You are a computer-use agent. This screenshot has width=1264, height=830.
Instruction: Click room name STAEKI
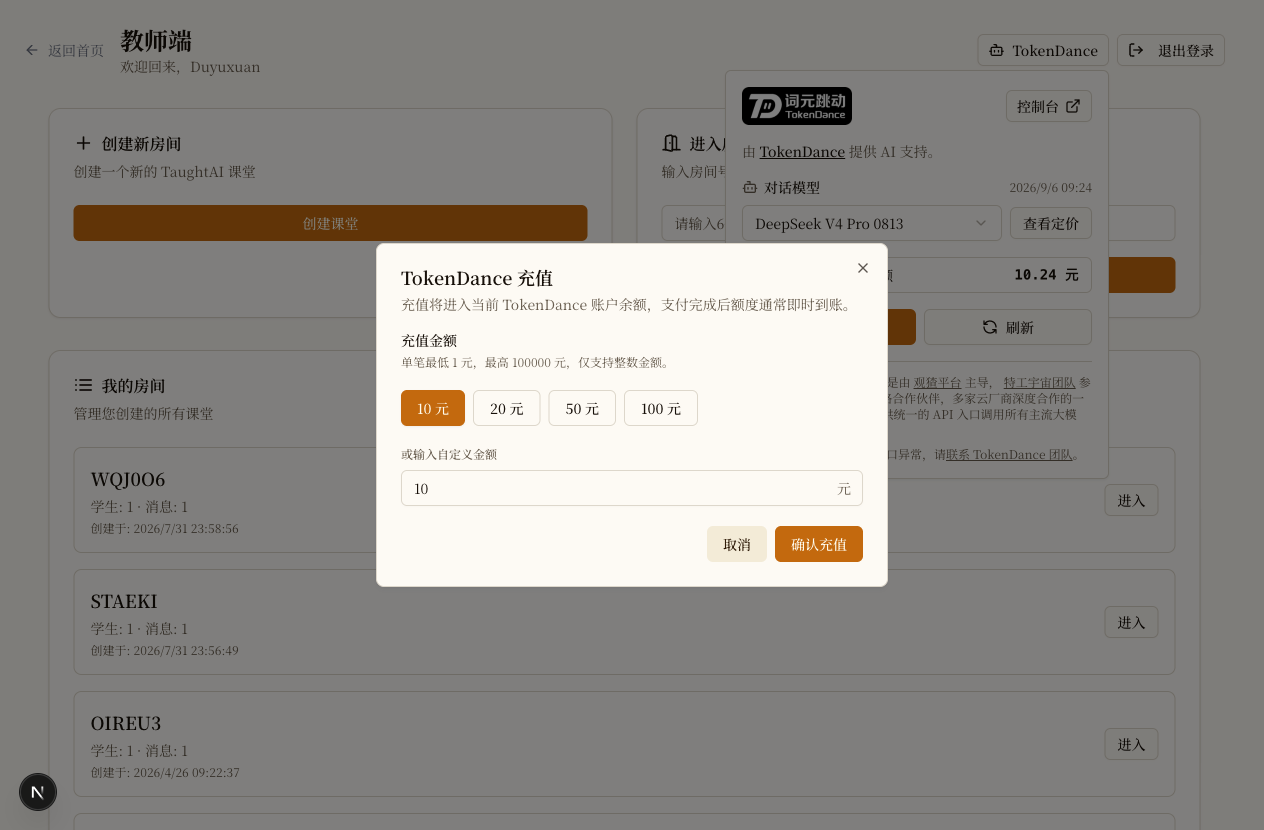[x=124, y=601]
